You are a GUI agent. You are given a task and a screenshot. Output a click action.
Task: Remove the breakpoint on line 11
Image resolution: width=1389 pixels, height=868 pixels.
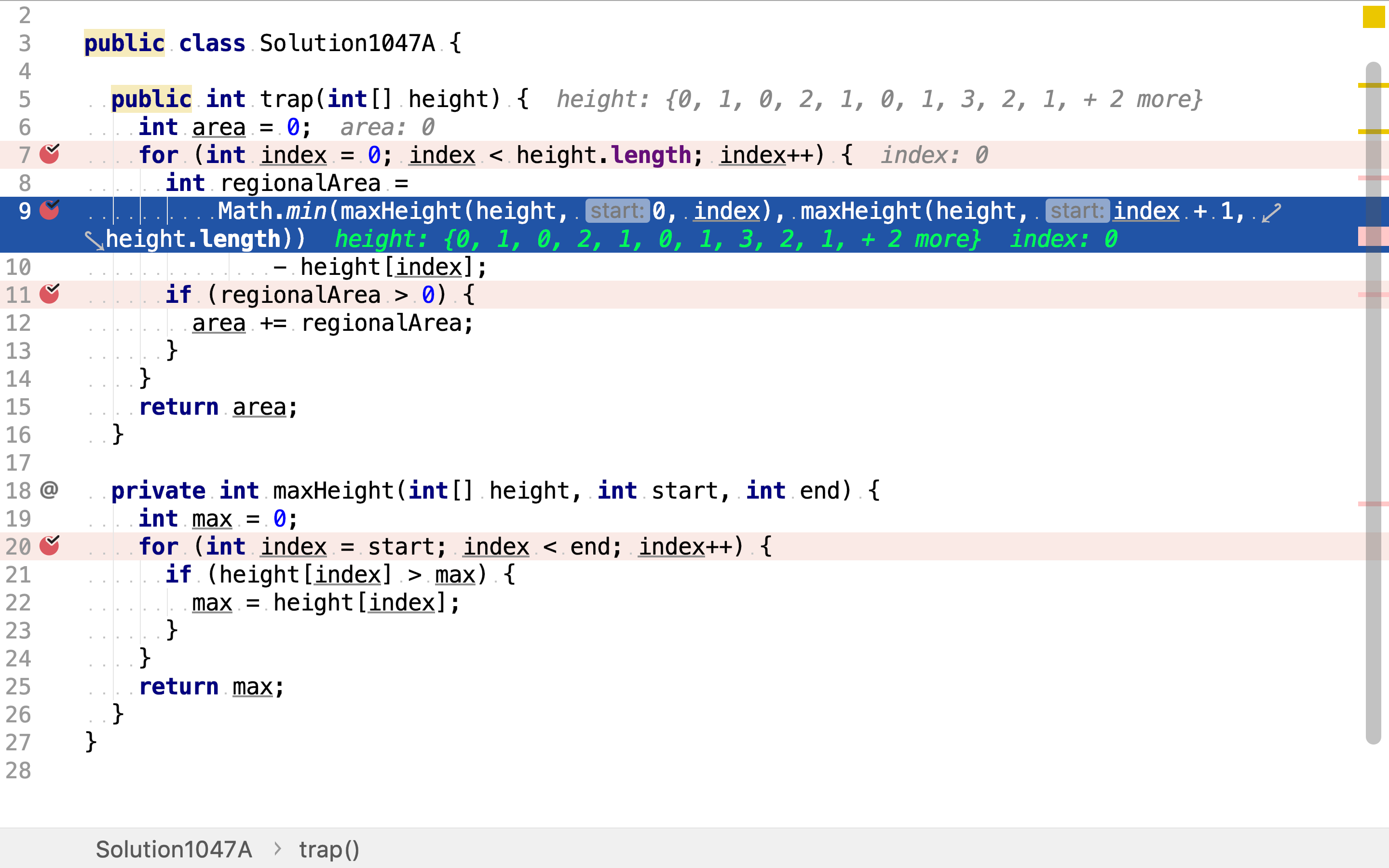(49, 294)
